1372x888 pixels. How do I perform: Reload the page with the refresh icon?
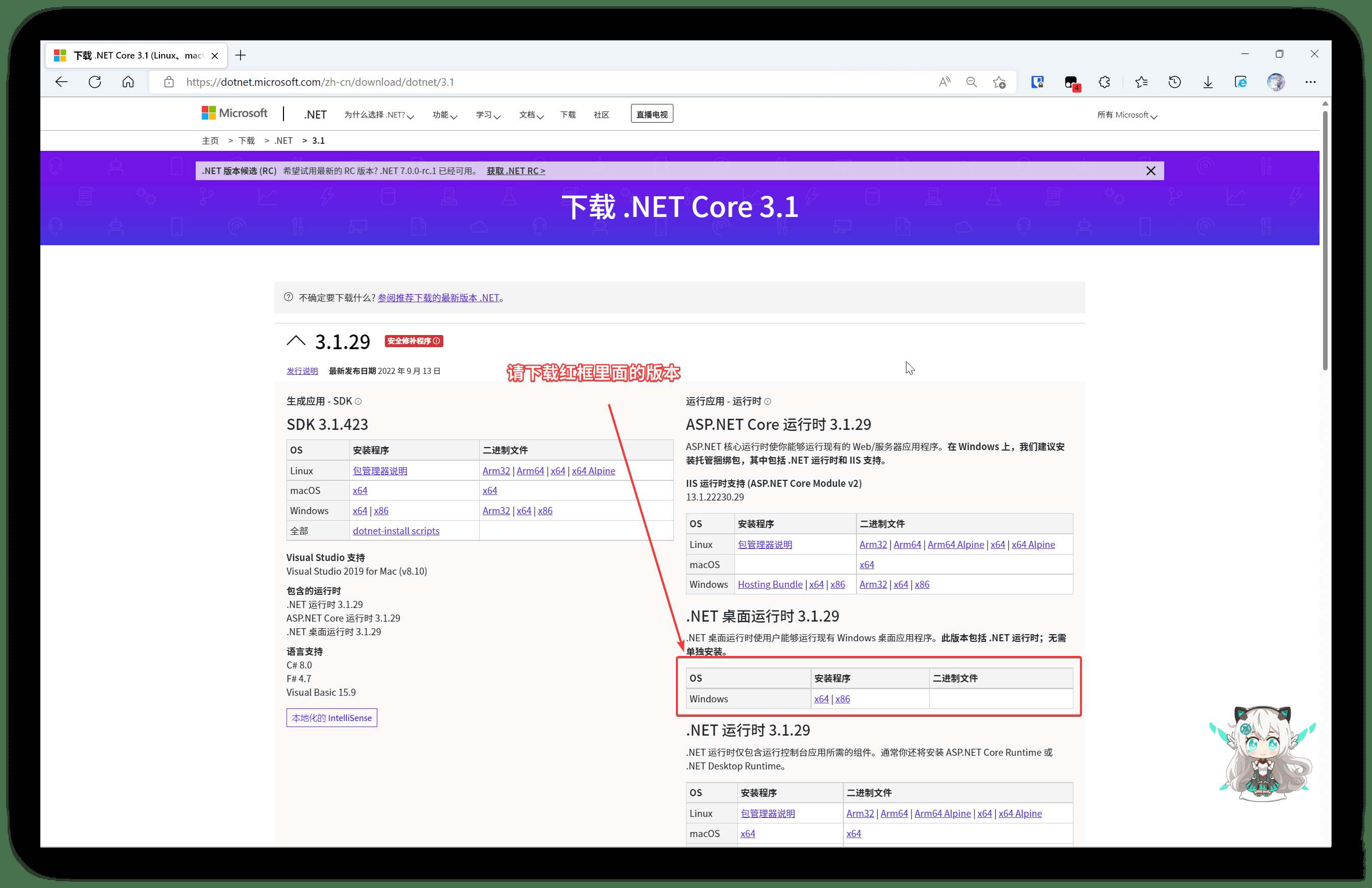95,82
